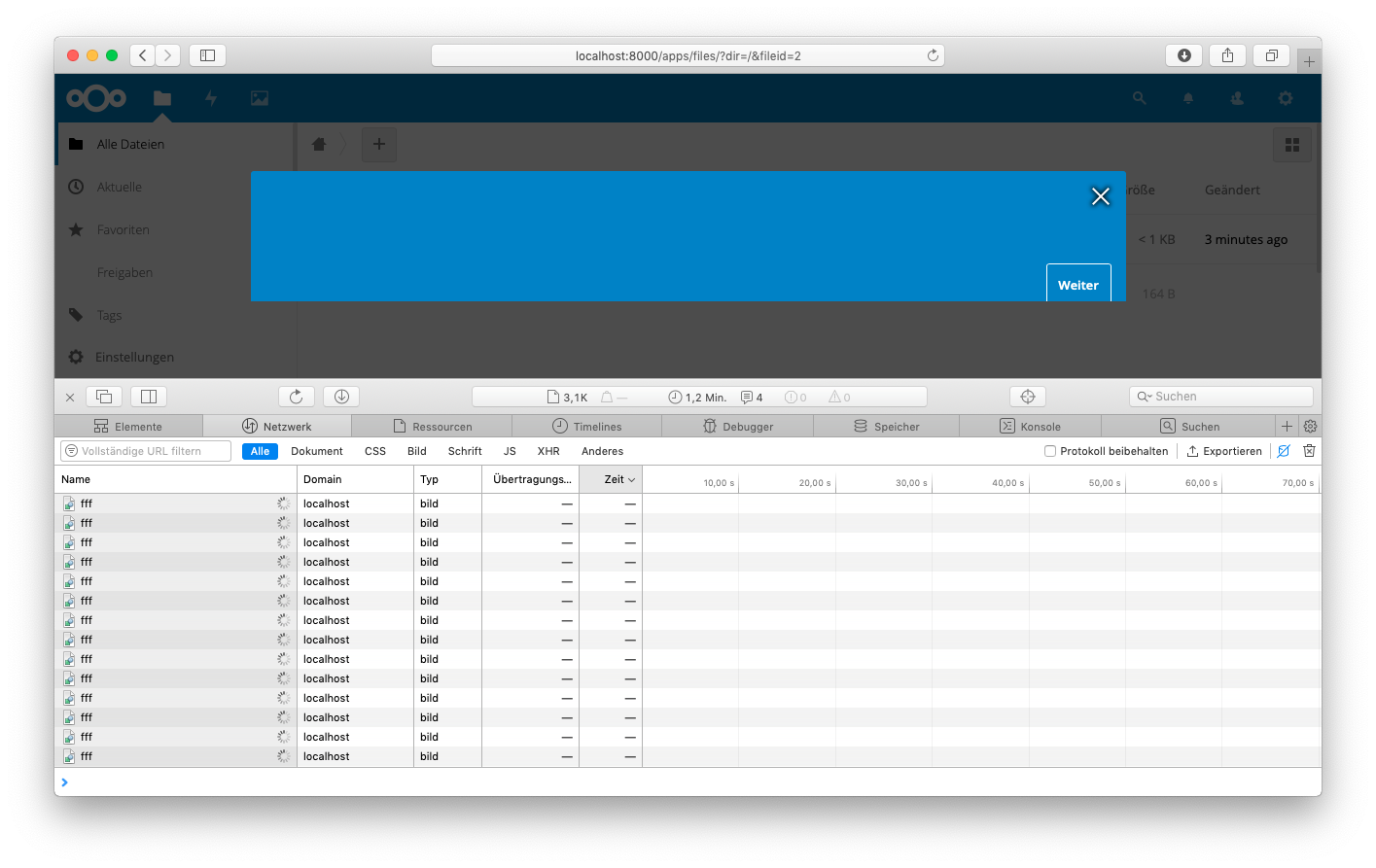Close the blue wizard dialog

tap(1101, 196)
